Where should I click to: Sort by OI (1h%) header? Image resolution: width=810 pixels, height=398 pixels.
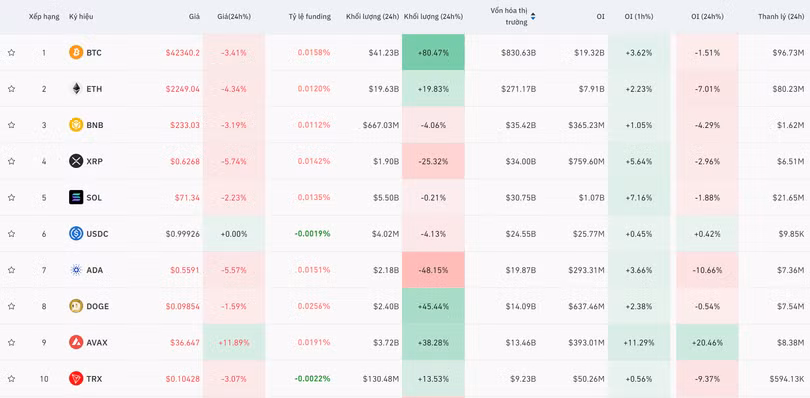point(638,17)
